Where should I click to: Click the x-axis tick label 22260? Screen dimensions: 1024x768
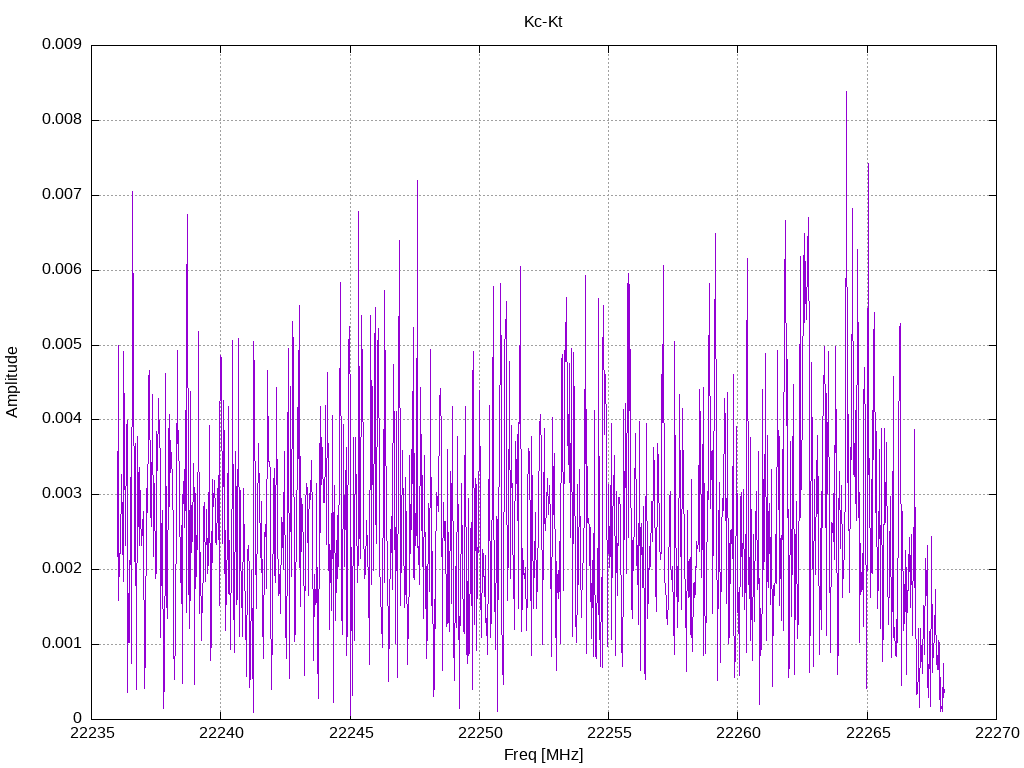pyautogui.click(x=739, y=733)
